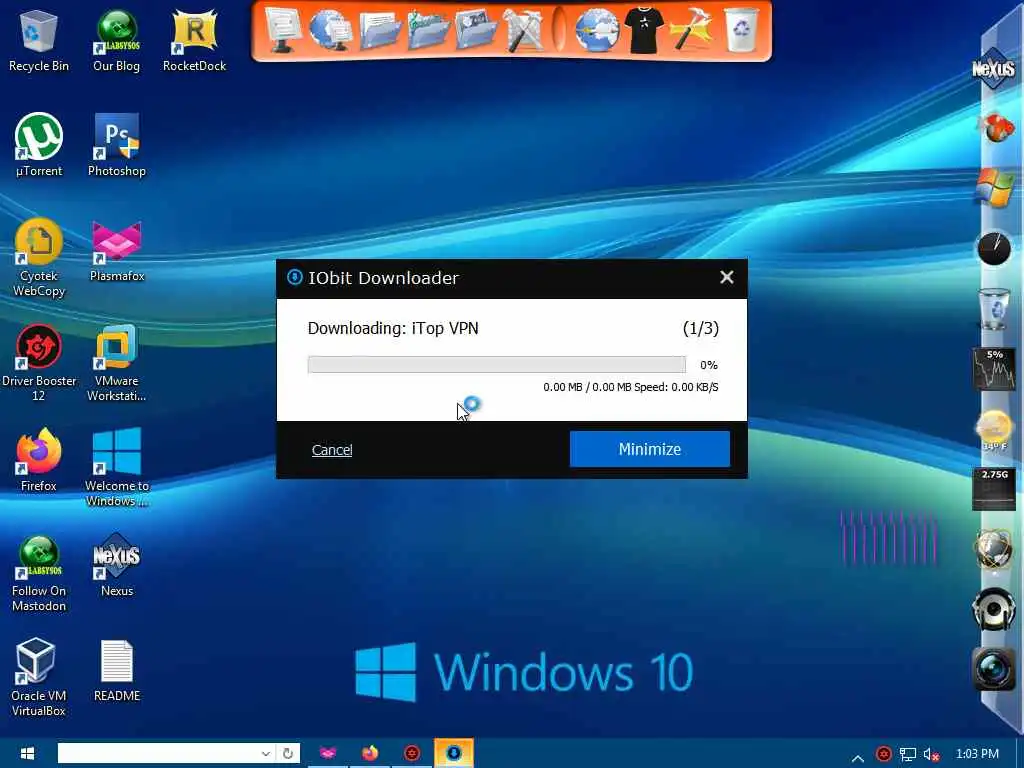
Task: Click the goldfish icon on the side dock
Action: (995, 127)
